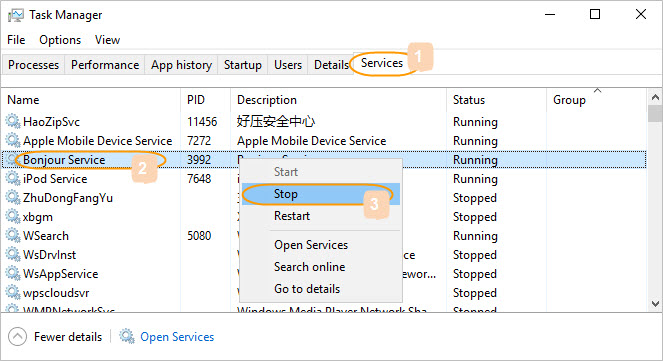Screen dimensions: 663x361
Task: Switch to the Users tab
Action: click(x=288, y=65)
